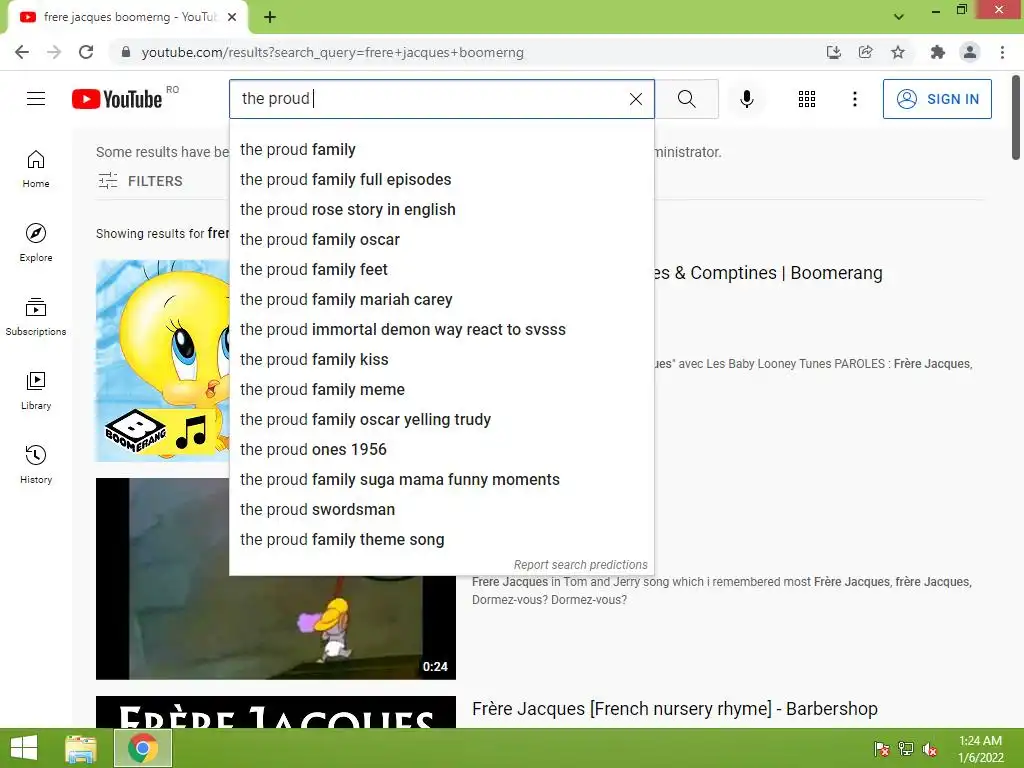Open Frère Jacques French nursery rhyme Barbershop title

coord(675,709)
